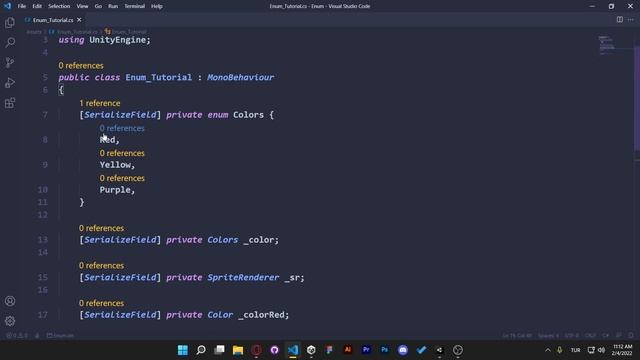Open the Accounts menu icon
Image resolution: width=640 pixels, height=360 pixels.
(x=10, y=301)
